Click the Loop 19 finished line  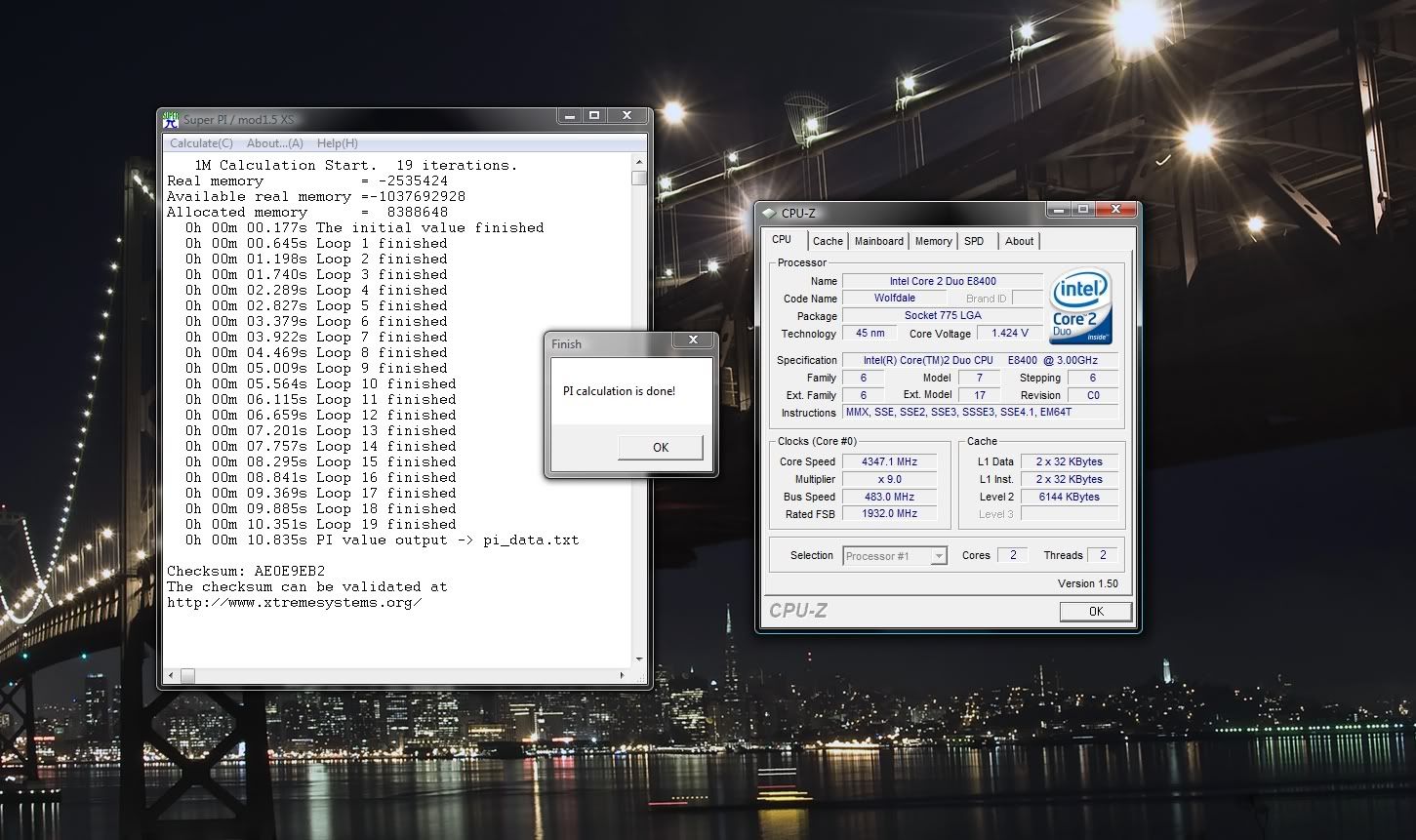(x=321, y=524)
